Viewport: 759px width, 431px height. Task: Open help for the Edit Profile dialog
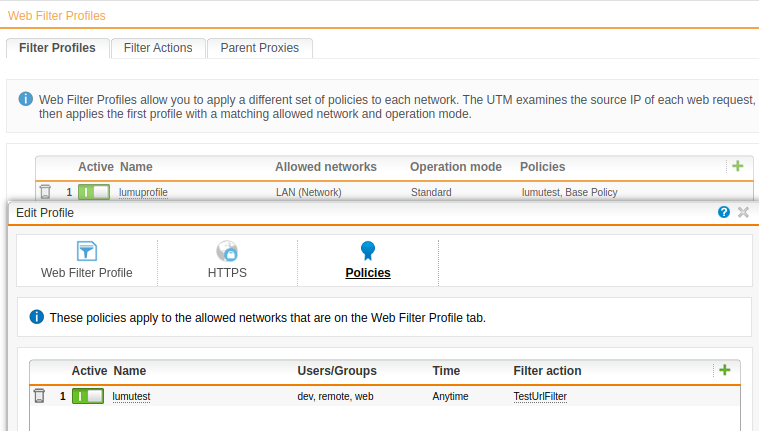pos(723,212)
